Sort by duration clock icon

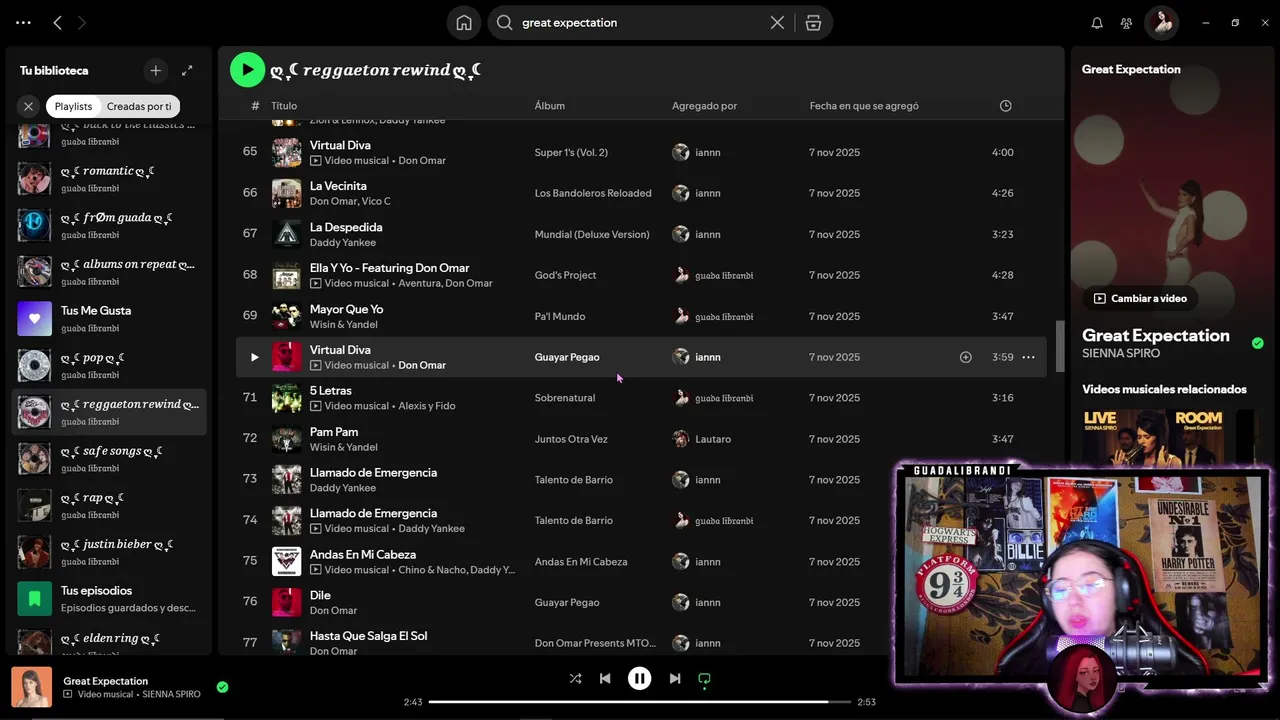(1005, 106)
